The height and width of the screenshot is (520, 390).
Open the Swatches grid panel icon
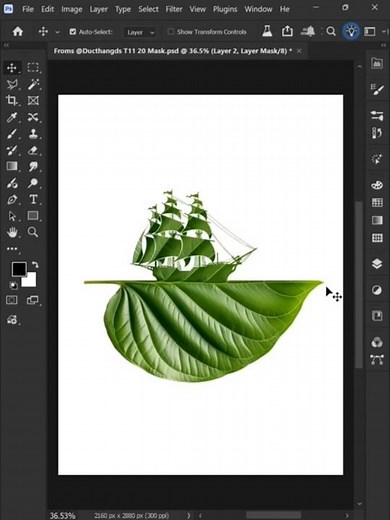377,203
